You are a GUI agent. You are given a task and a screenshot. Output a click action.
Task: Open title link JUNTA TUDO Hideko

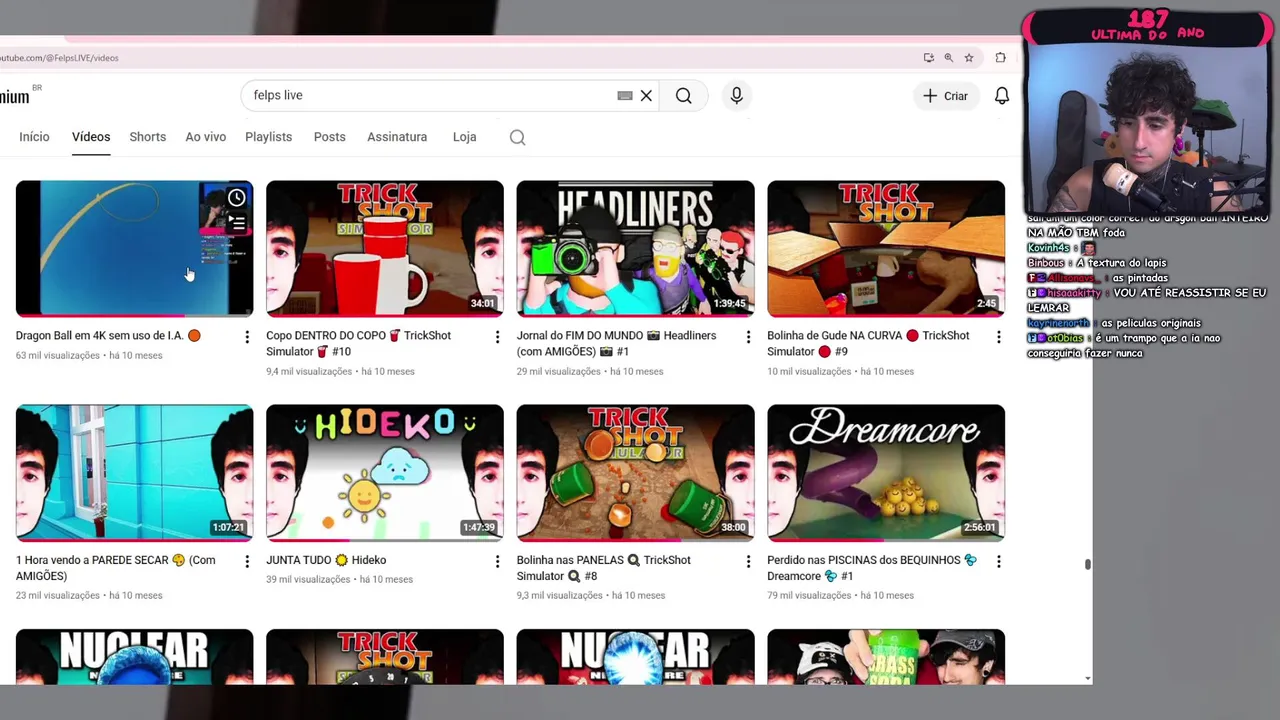coord(326,560)
